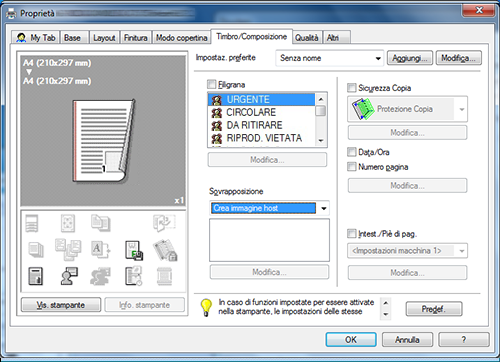Image resolution: width=500 pixels, height=362 pixels.
Task: Click the stamp icon beside URGENTE
Action: coord(217,100)
